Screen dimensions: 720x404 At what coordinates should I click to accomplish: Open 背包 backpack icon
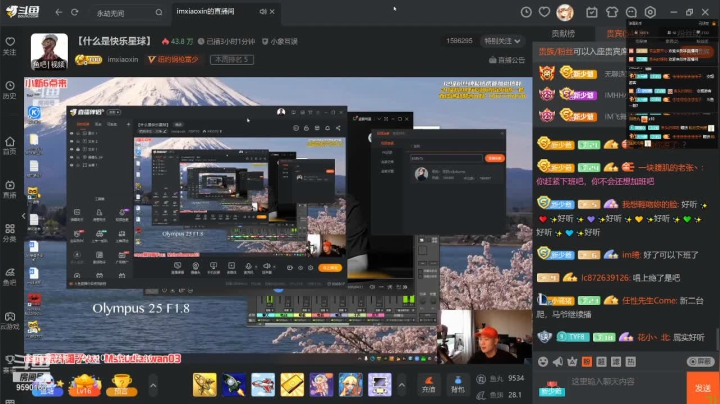(x=457, y=385)
